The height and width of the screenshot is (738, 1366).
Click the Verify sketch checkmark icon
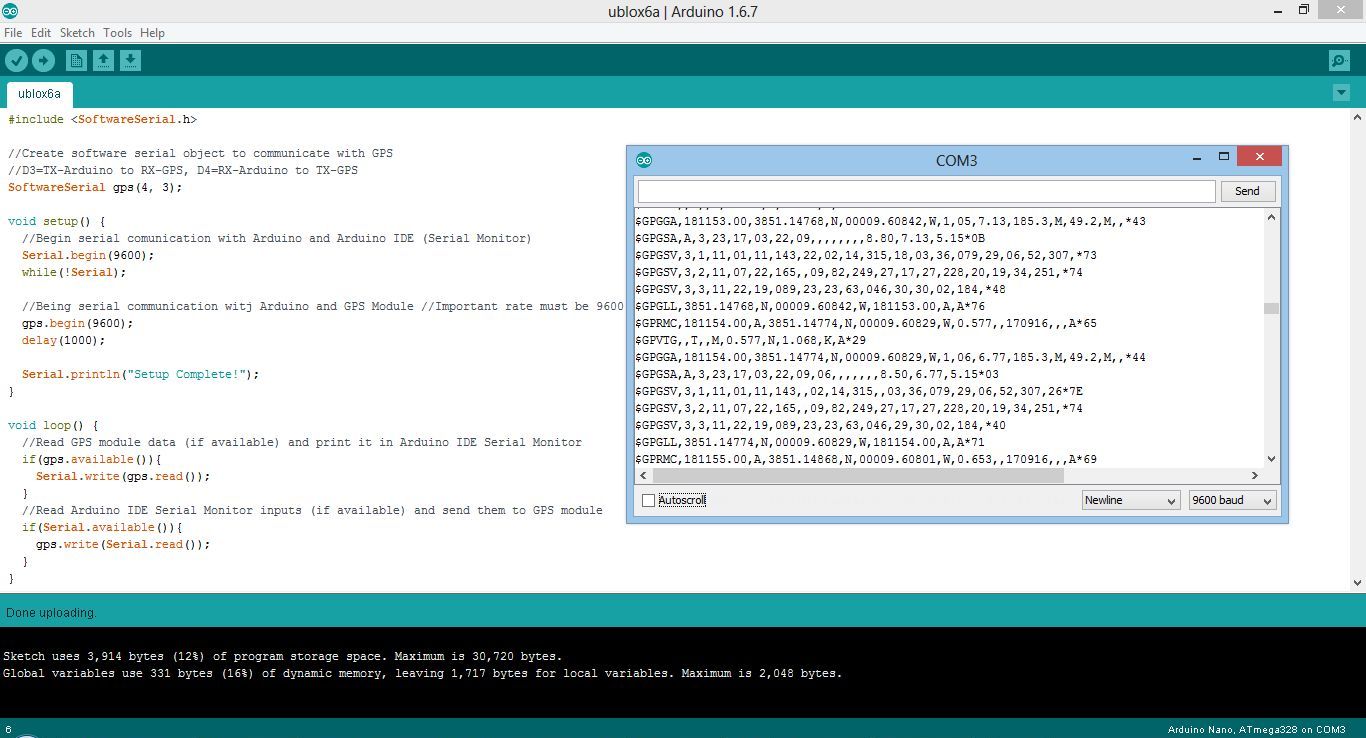click(x=16, y=61)
